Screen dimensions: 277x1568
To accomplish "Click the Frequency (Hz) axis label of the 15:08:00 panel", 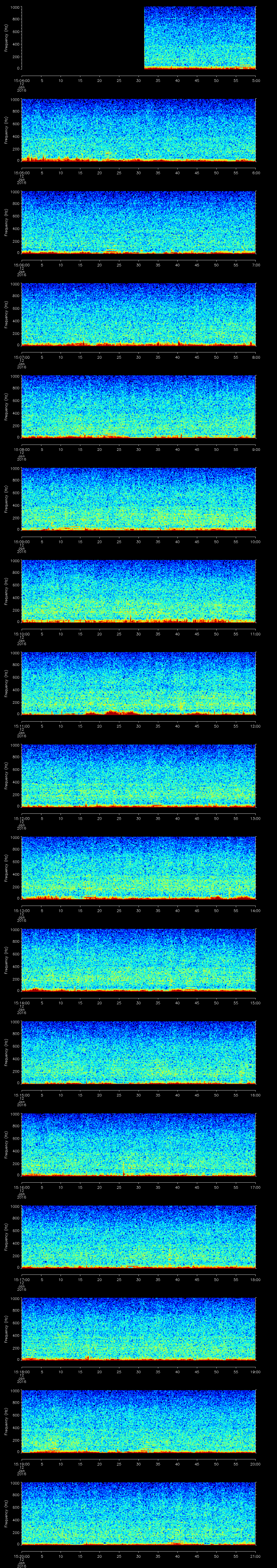I will (6, 407).
